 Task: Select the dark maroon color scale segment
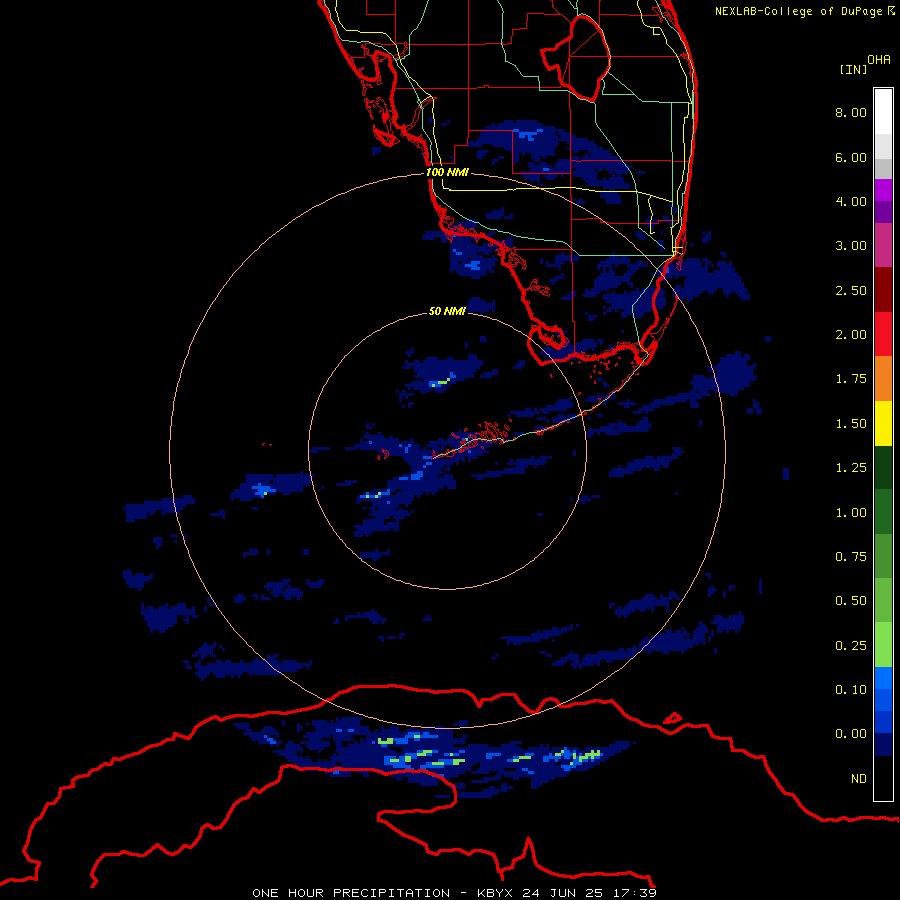[883, 290]
